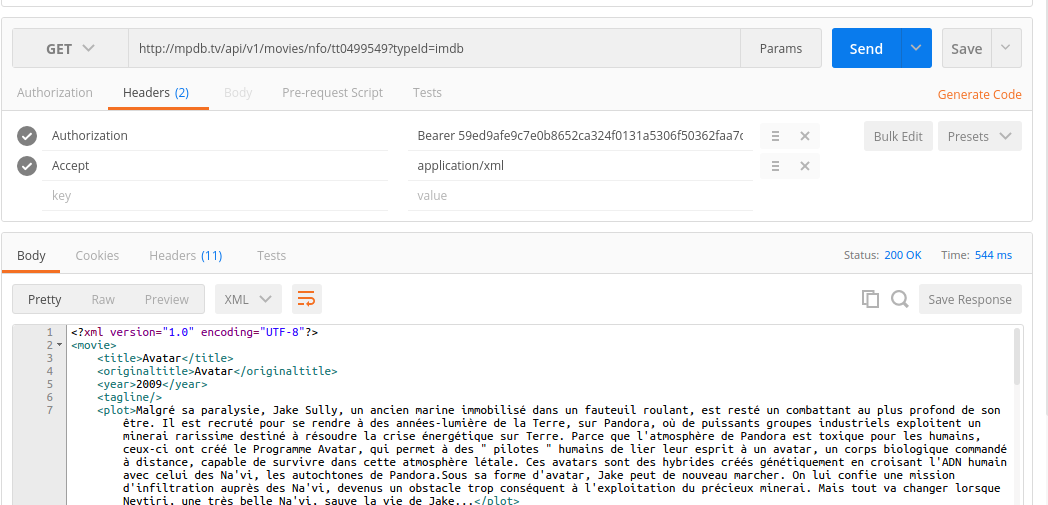Click the empty new header key field

pyautogui.click(x=215, y=196)
